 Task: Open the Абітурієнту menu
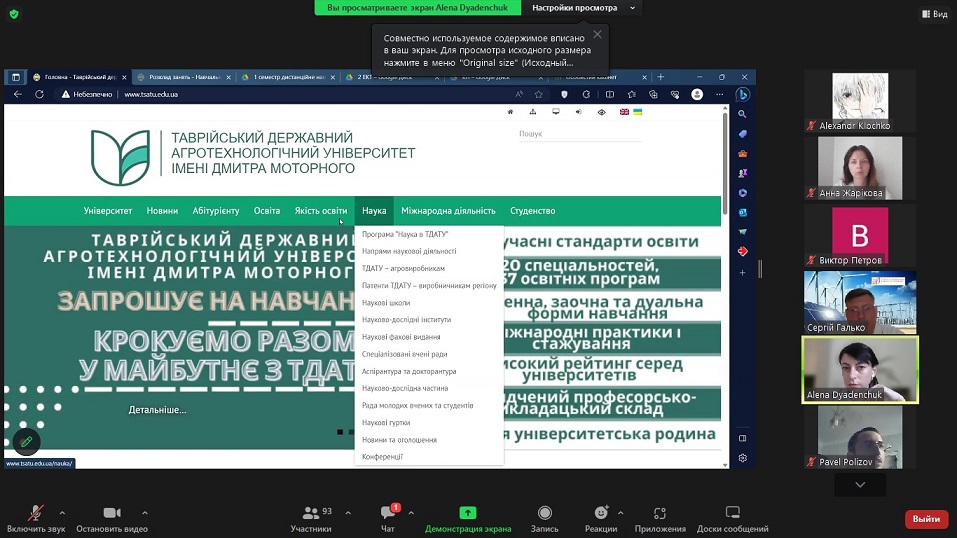pyautogui.click(x=216, y=211)
